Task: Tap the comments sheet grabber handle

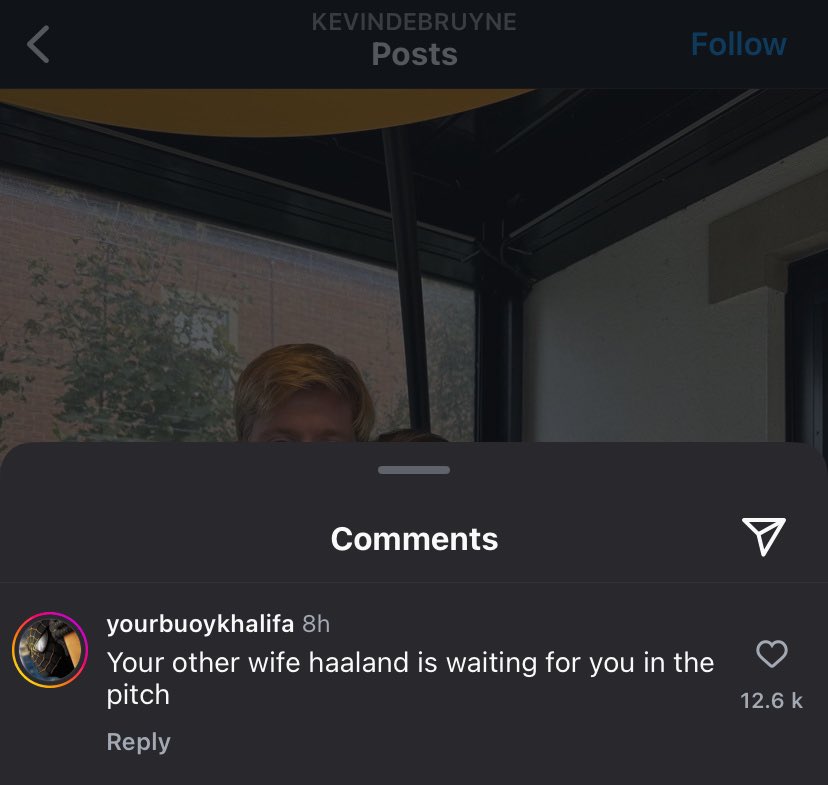Action: coord(414,470)
